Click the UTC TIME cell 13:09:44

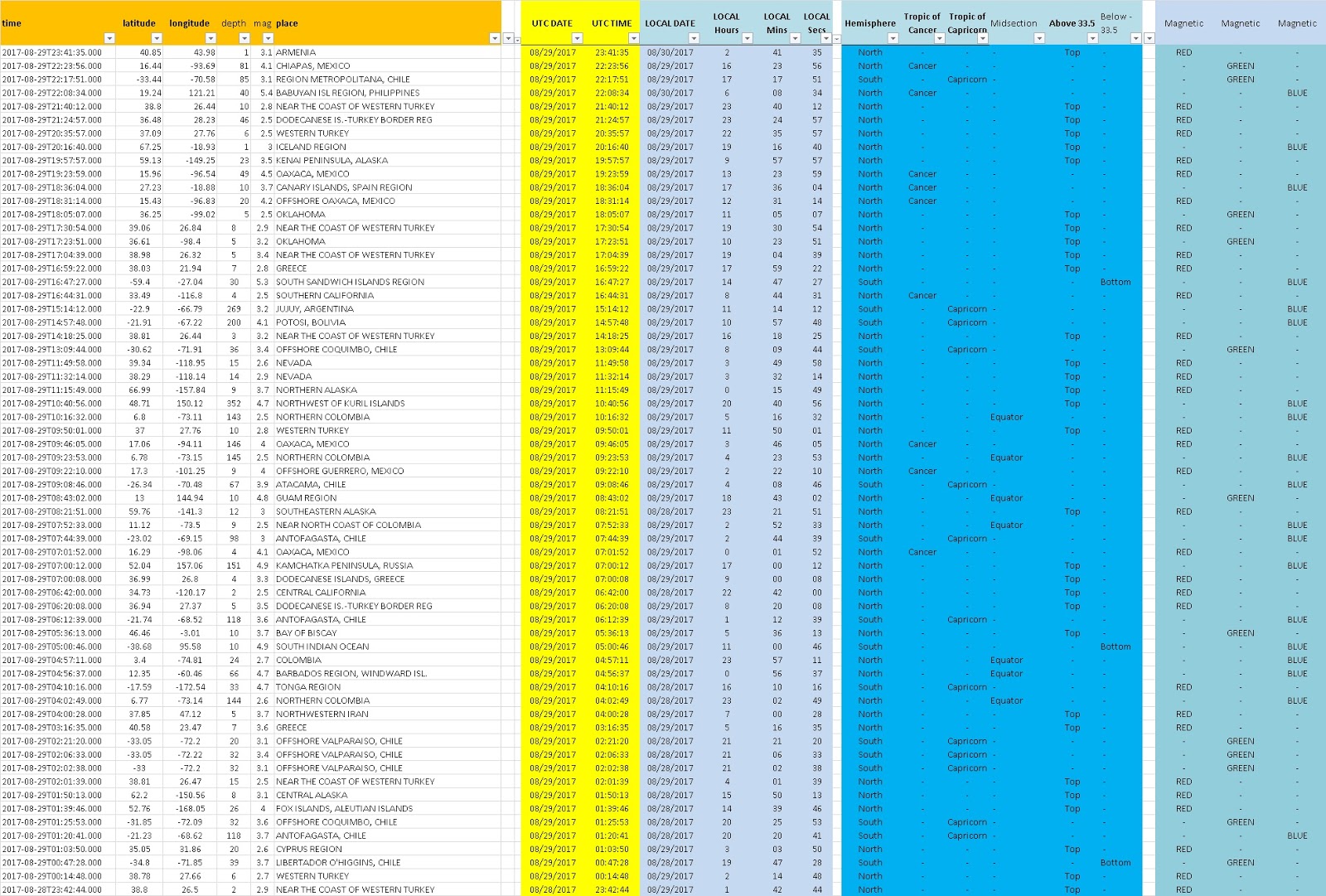click(612, 350)
